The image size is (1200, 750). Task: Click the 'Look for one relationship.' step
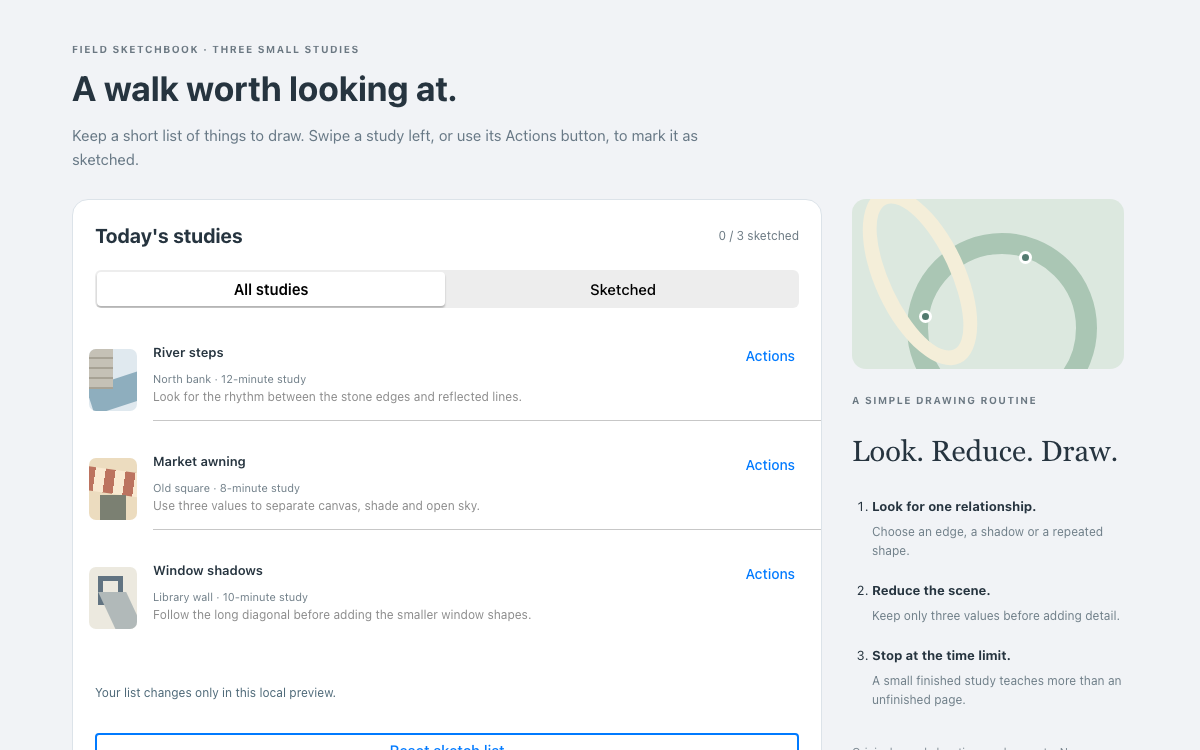(x=954, y=507)
